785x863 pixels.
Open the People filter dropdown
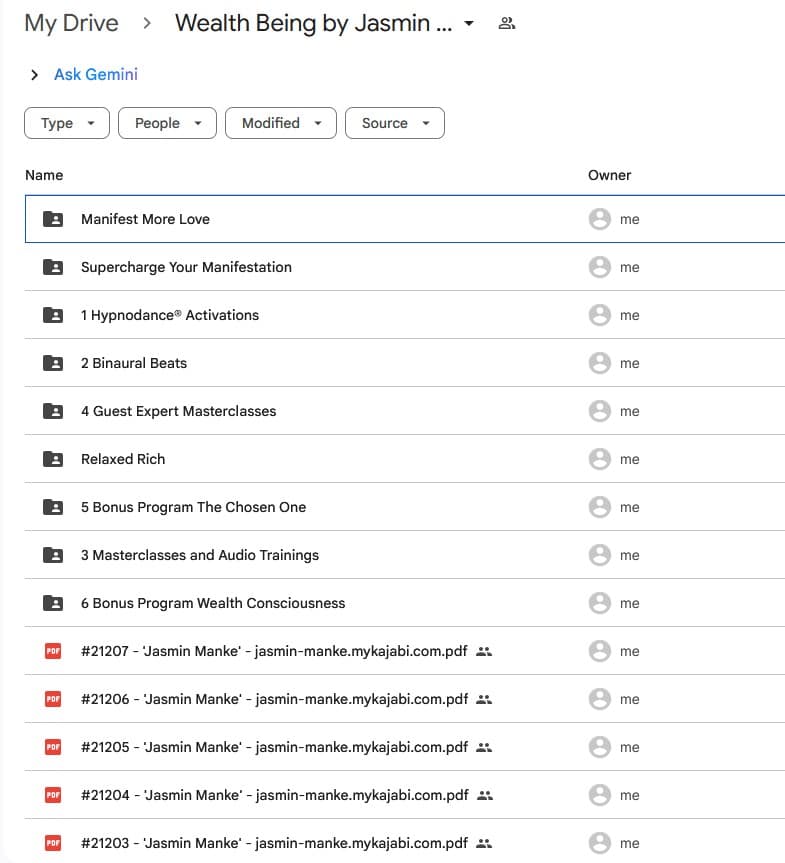[x=167, y=123]
